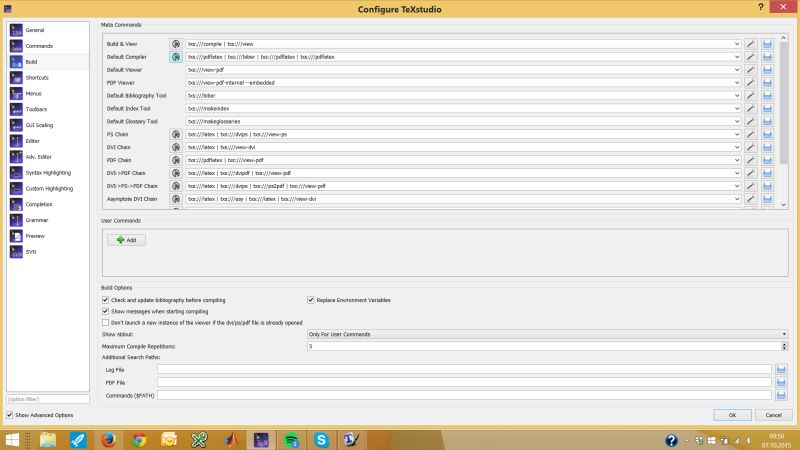Click the Default Compiler run icon
This screenshot has width=800, height=450.
[176, 57]
